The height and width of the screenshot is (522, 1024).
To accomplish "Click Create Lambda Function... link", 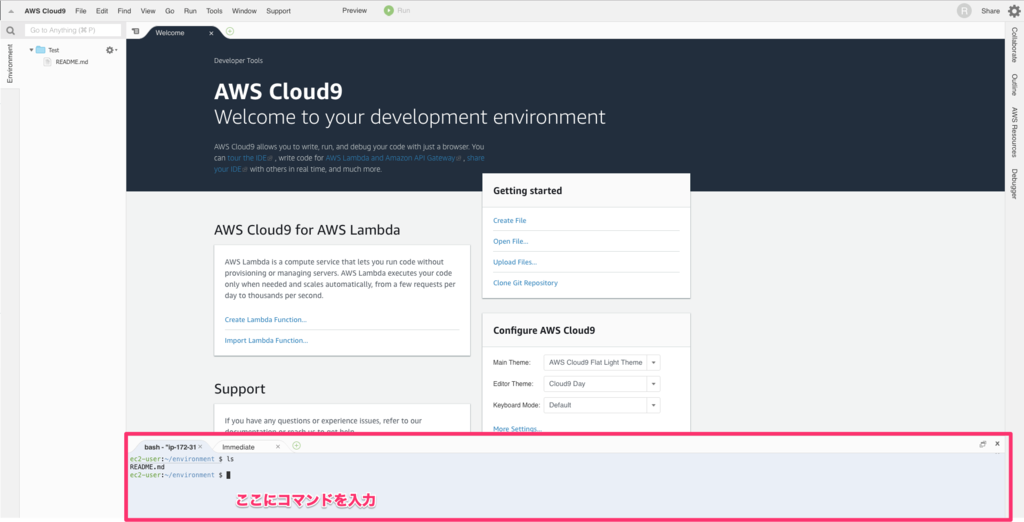I will (265, 319).
